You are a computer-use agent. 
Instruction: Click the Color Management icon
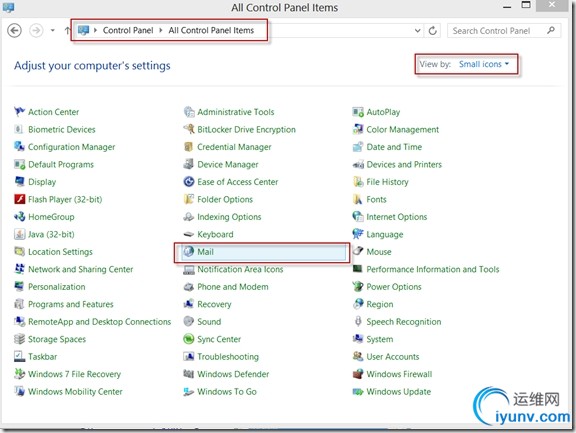pyautogui.click(x=358, y=129)
